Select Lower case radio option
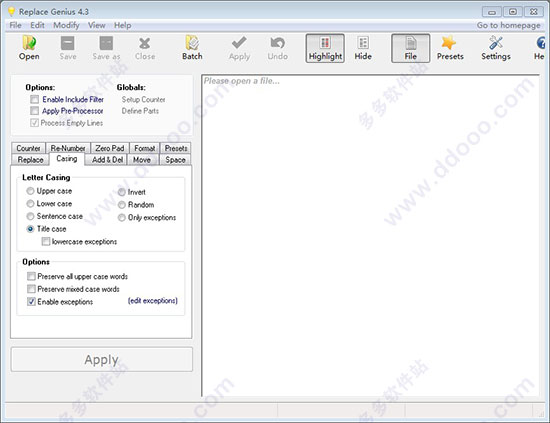This screenshot has width=550, height=423. (30, 203)
